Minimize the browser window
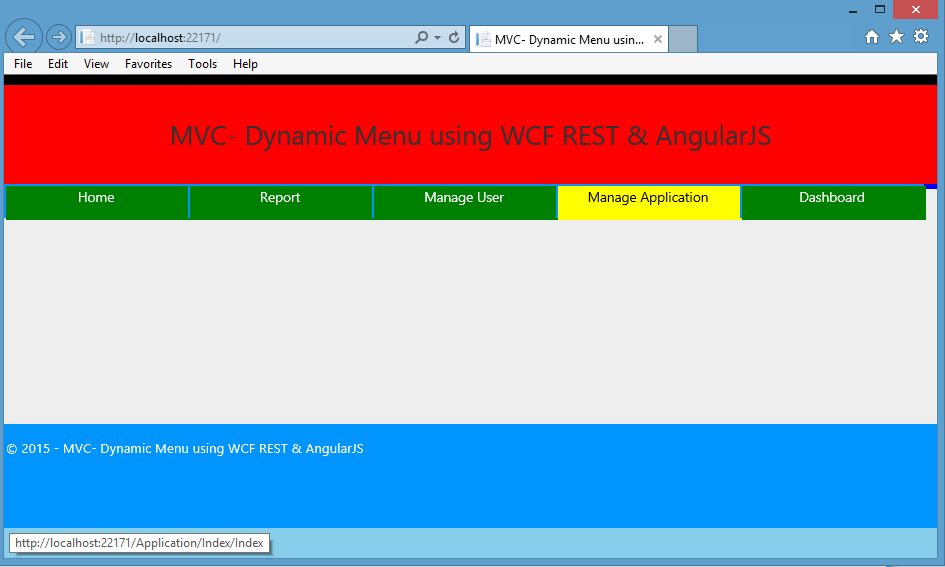This screenshot has width=945, height=567. pyautogui.click(x=853, y=10)
